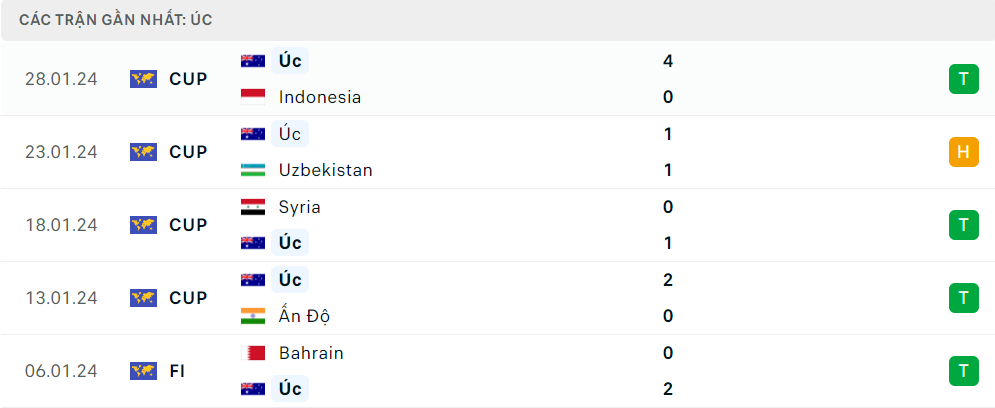Click the Bahrain flag icon
Image resolution: width=995 pixels, height=408 pixels.
pos(253,353)
